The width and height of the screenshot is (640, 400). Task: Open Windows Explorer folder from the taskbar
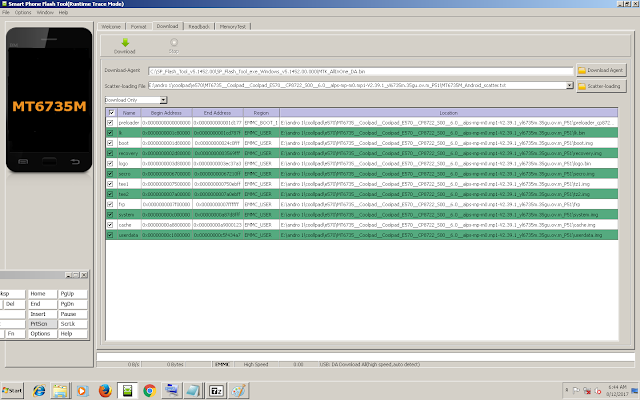(x=60, y=391)
